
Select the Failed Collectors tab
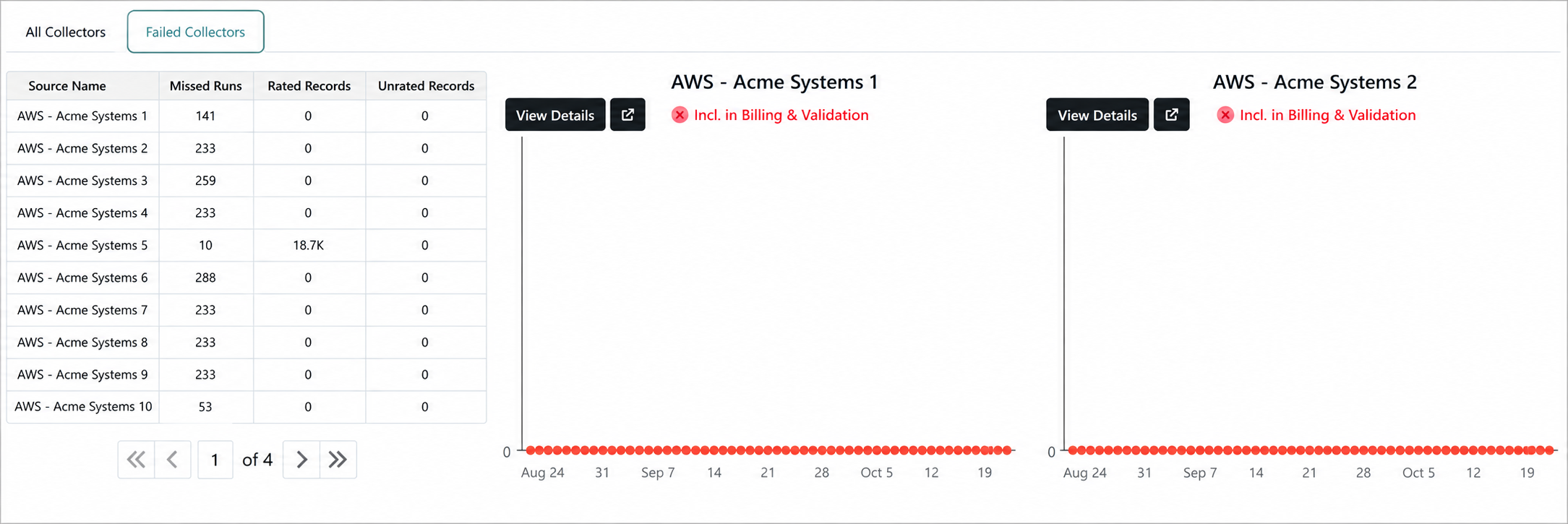(x=195, y=32)
